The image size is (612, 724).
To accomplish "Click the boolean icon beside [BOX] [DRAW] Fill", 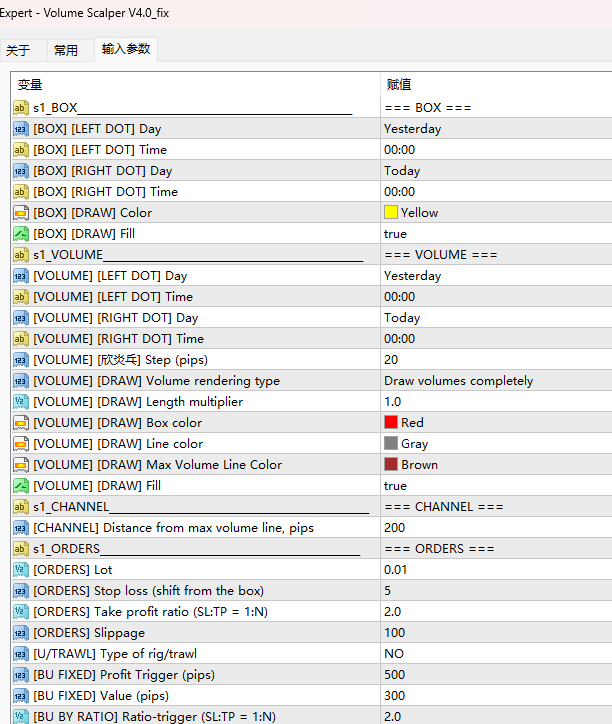I will tap(21, 234).
